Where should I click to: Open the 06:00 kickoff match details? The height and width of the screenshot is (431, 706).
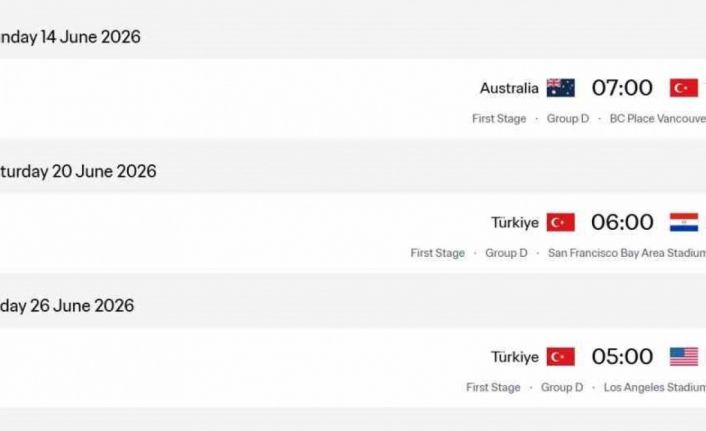pos(622,222)
